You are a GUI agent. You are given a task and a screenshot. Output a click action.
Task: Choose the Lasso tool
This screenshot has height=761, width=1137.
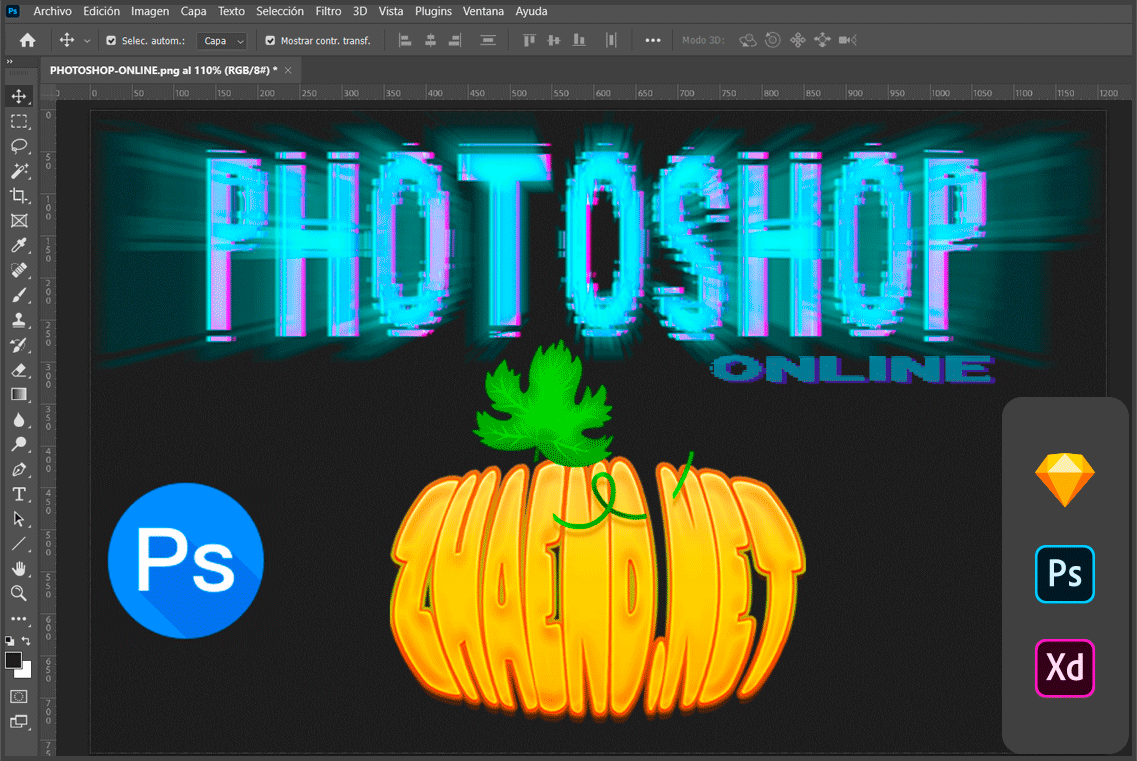19,146
